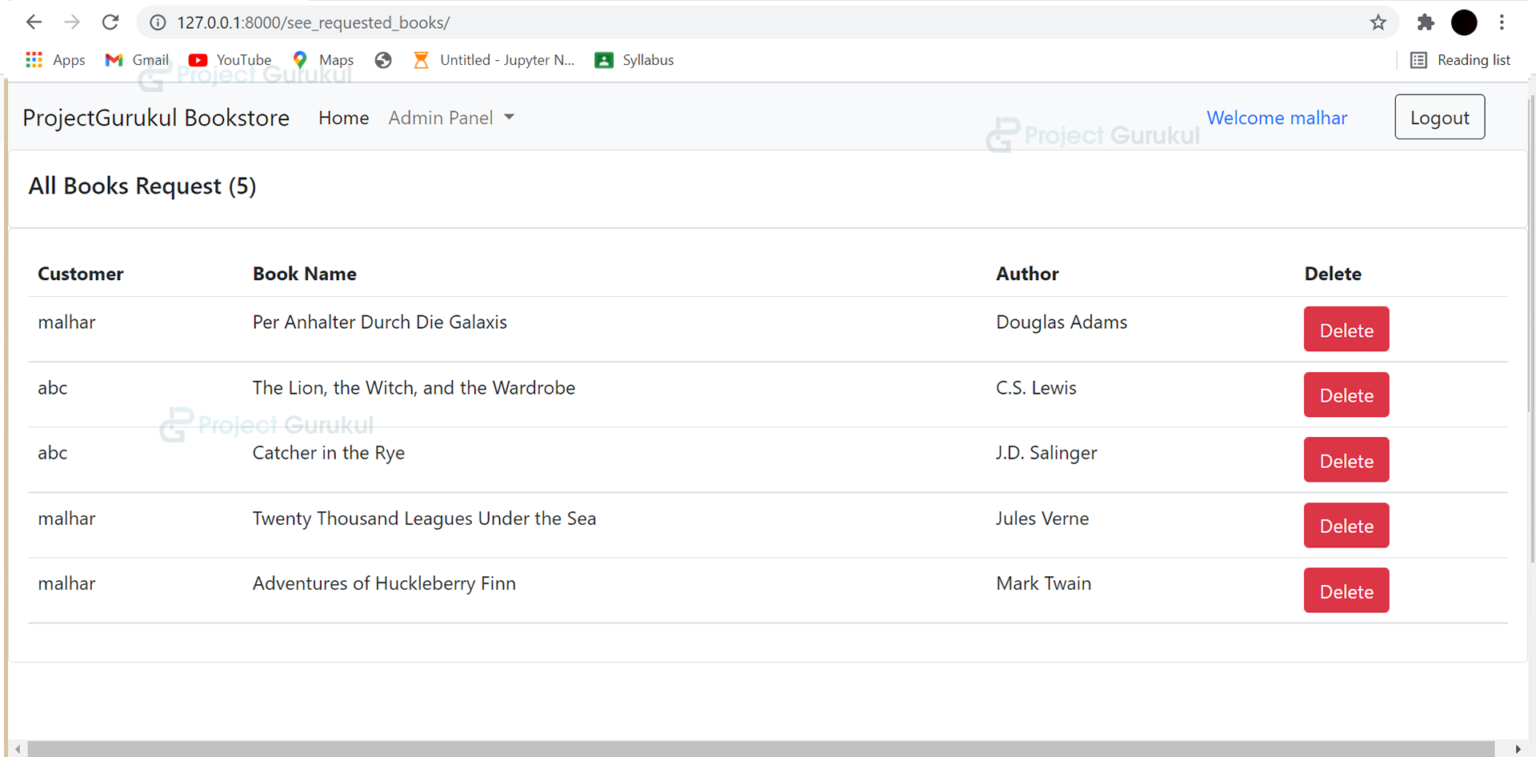Image resolution: width=1536 pixels, height=757 pixels.
Task: Expand the Admin Panel dropdown
Action: tap(451, 117)
